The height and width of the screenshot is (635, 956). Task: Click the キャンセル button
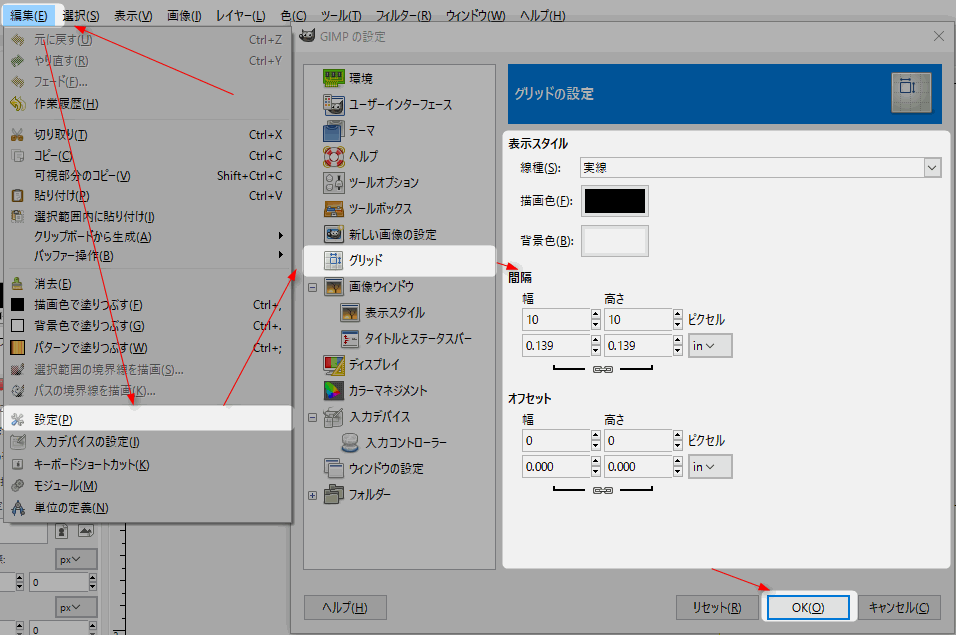click(x=899, y=607)
